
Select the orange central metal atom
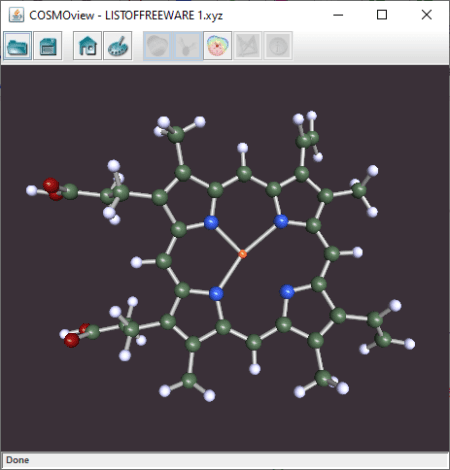(x=243, y=254)
